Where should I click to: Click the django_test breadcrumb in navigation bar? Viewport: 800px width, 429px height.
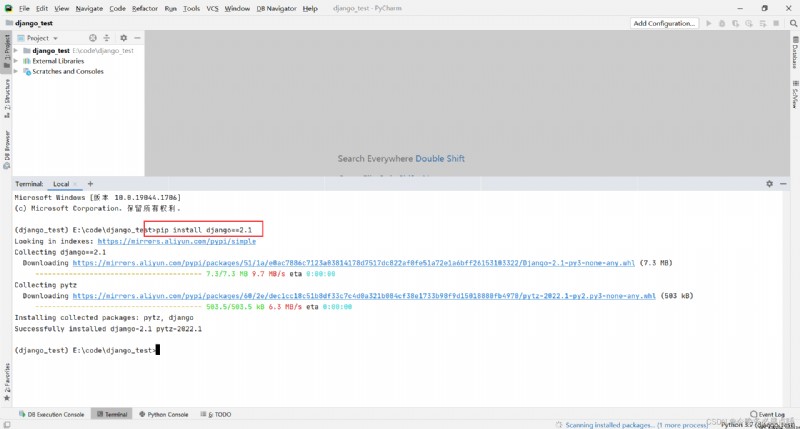[34, 23]
